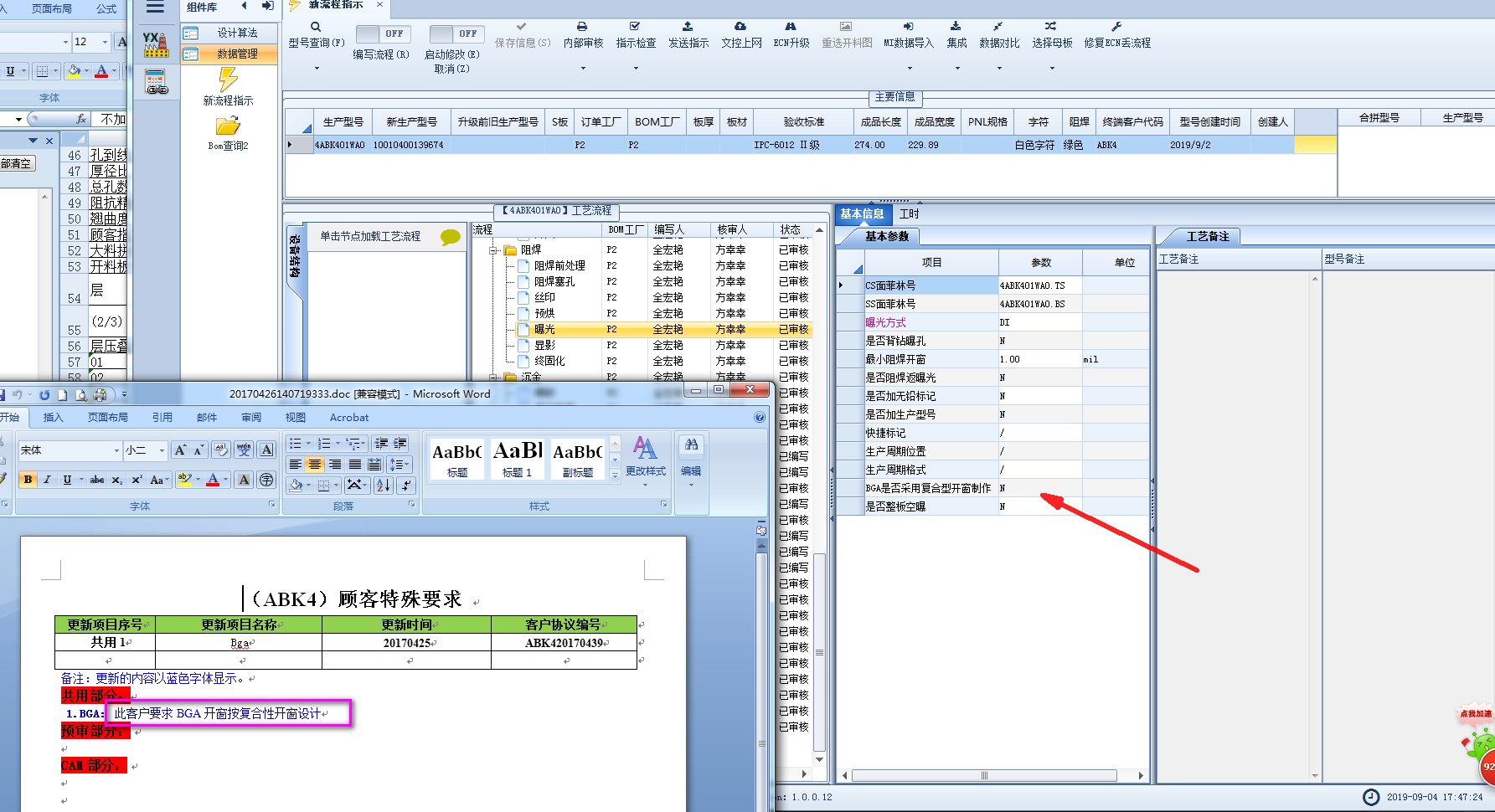Open dropdown arrow under 内部审核
The height and width of the screenshot is (812, 1495).
[x=583, y=69]
